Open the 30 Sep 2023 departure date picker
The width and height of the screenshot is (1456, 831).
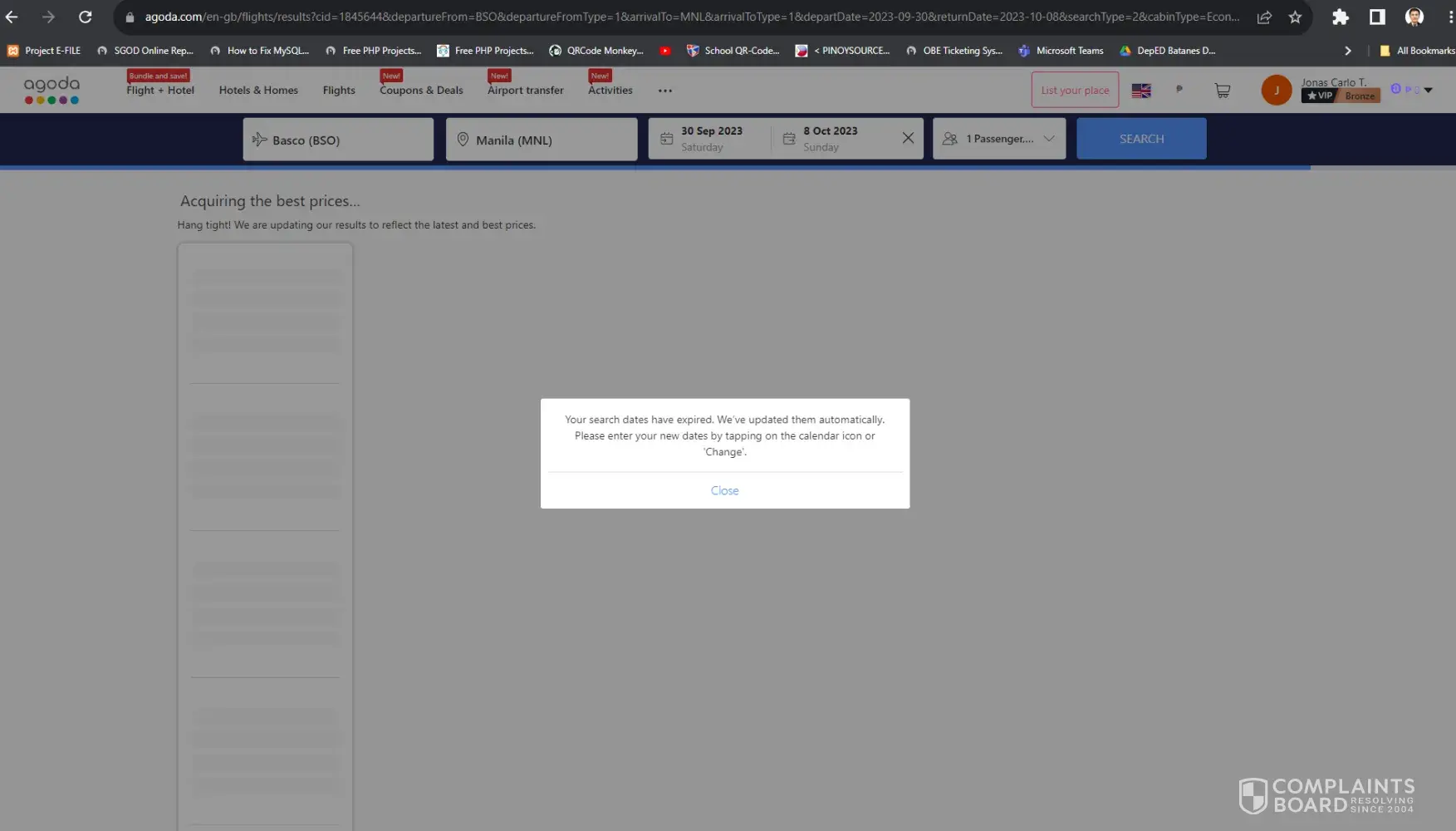[x=710, y=139]
